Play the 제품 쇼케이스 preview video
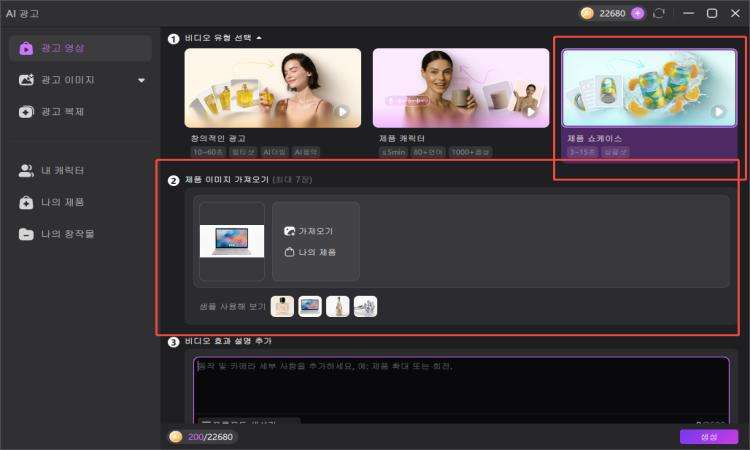 [x=717, y=111]
